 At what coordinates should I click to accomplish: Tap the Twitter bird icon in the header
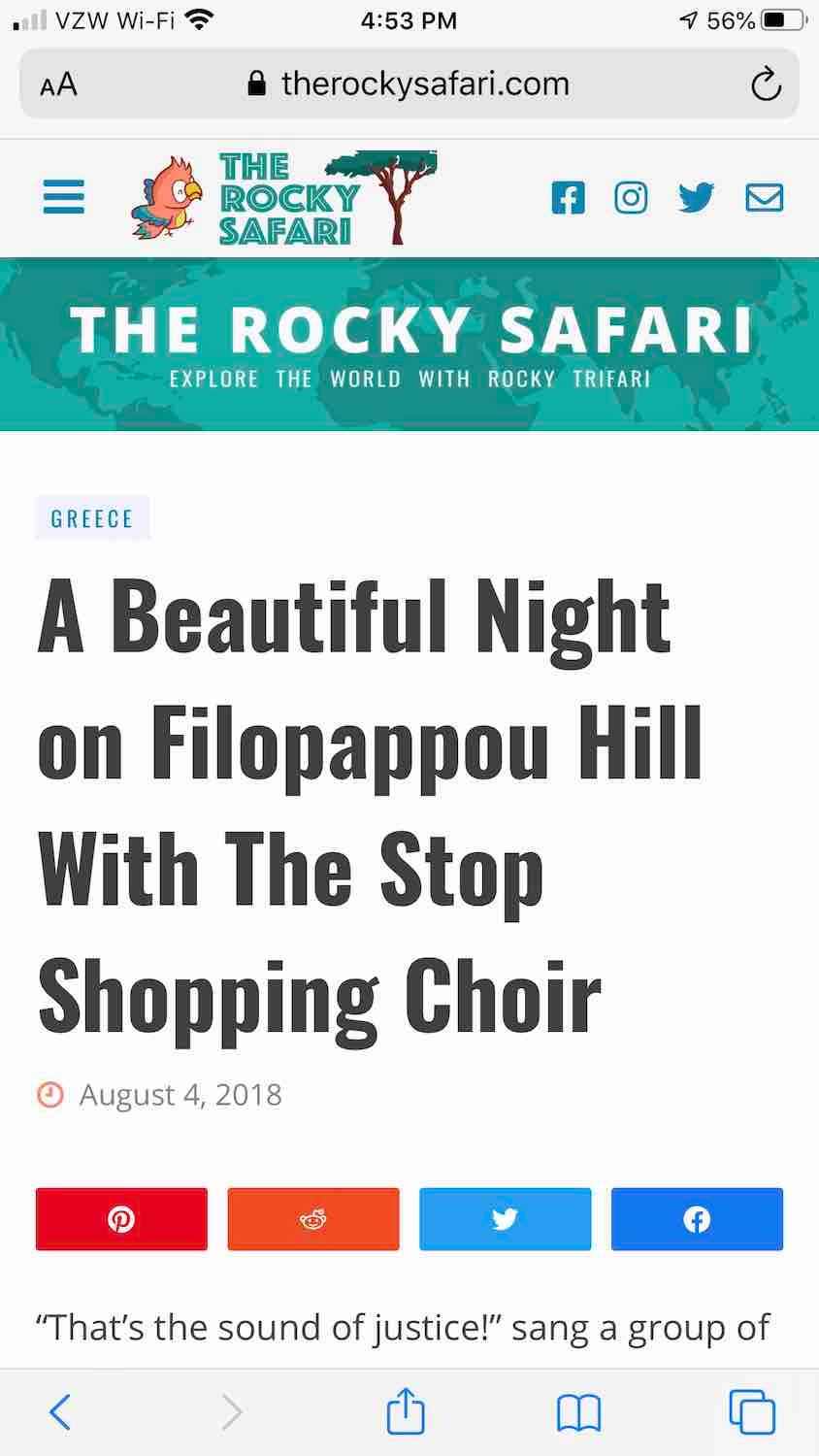pyautogui.click(x=697, y=198)
